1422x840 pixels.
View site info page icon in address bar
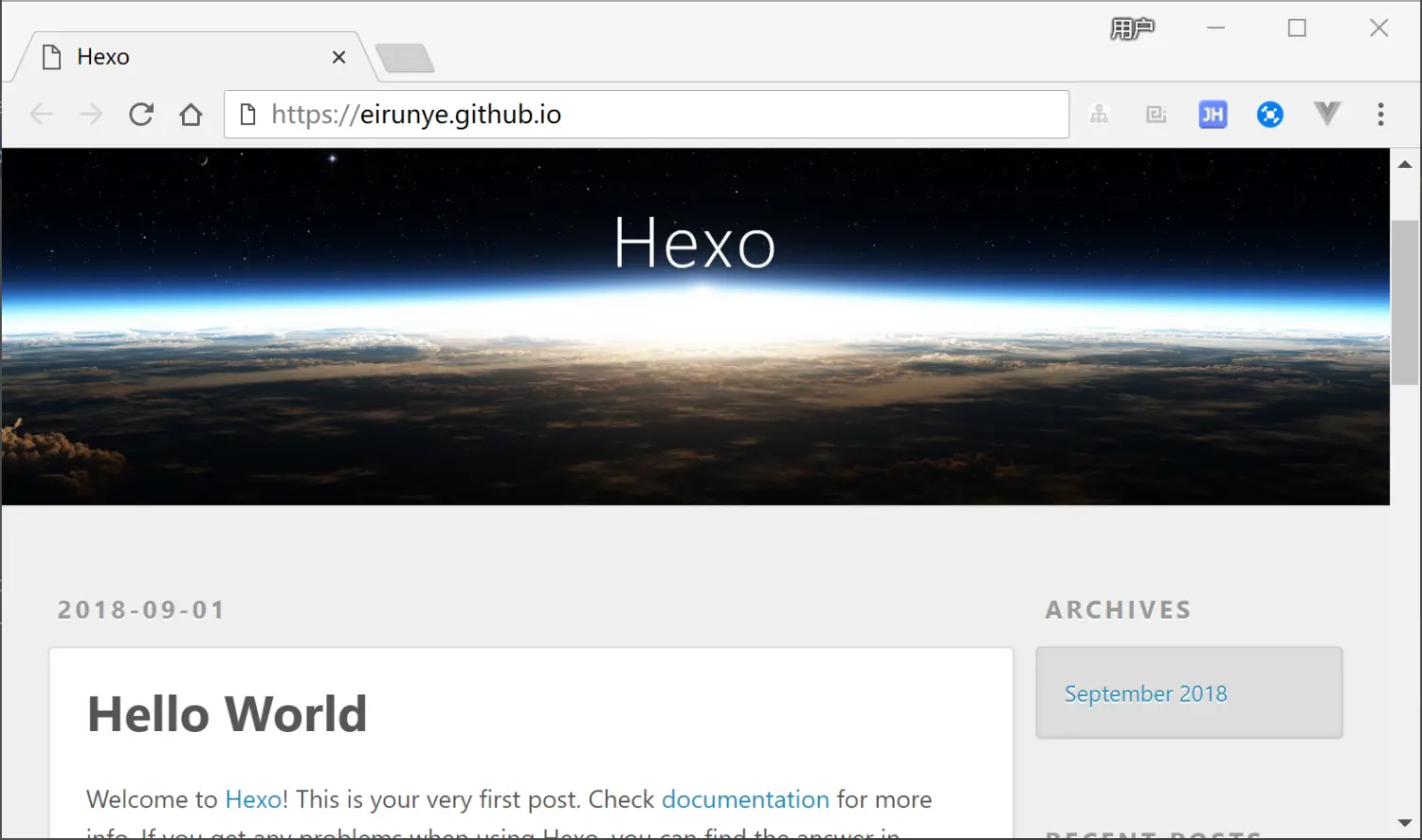coord(247,115)
